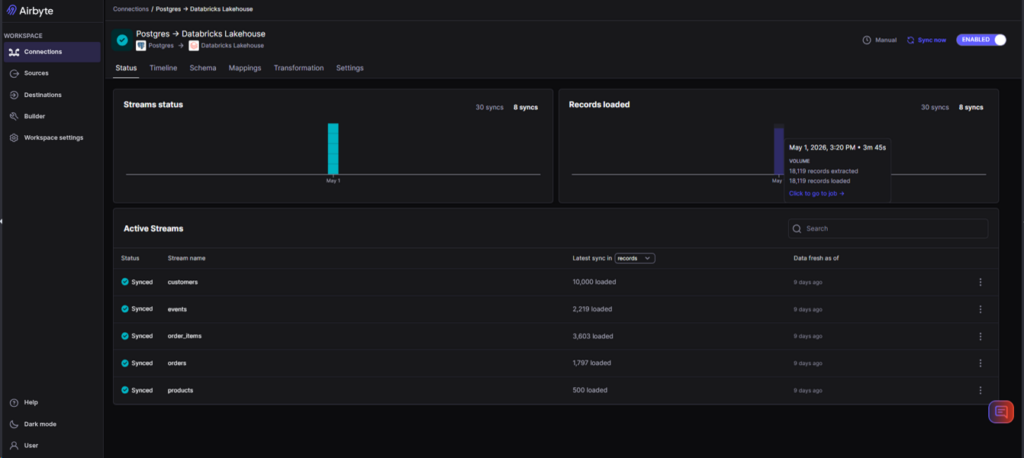Click the customers stream name
The height and width of the screenshot is (458, 1024).
coord(182,282)
